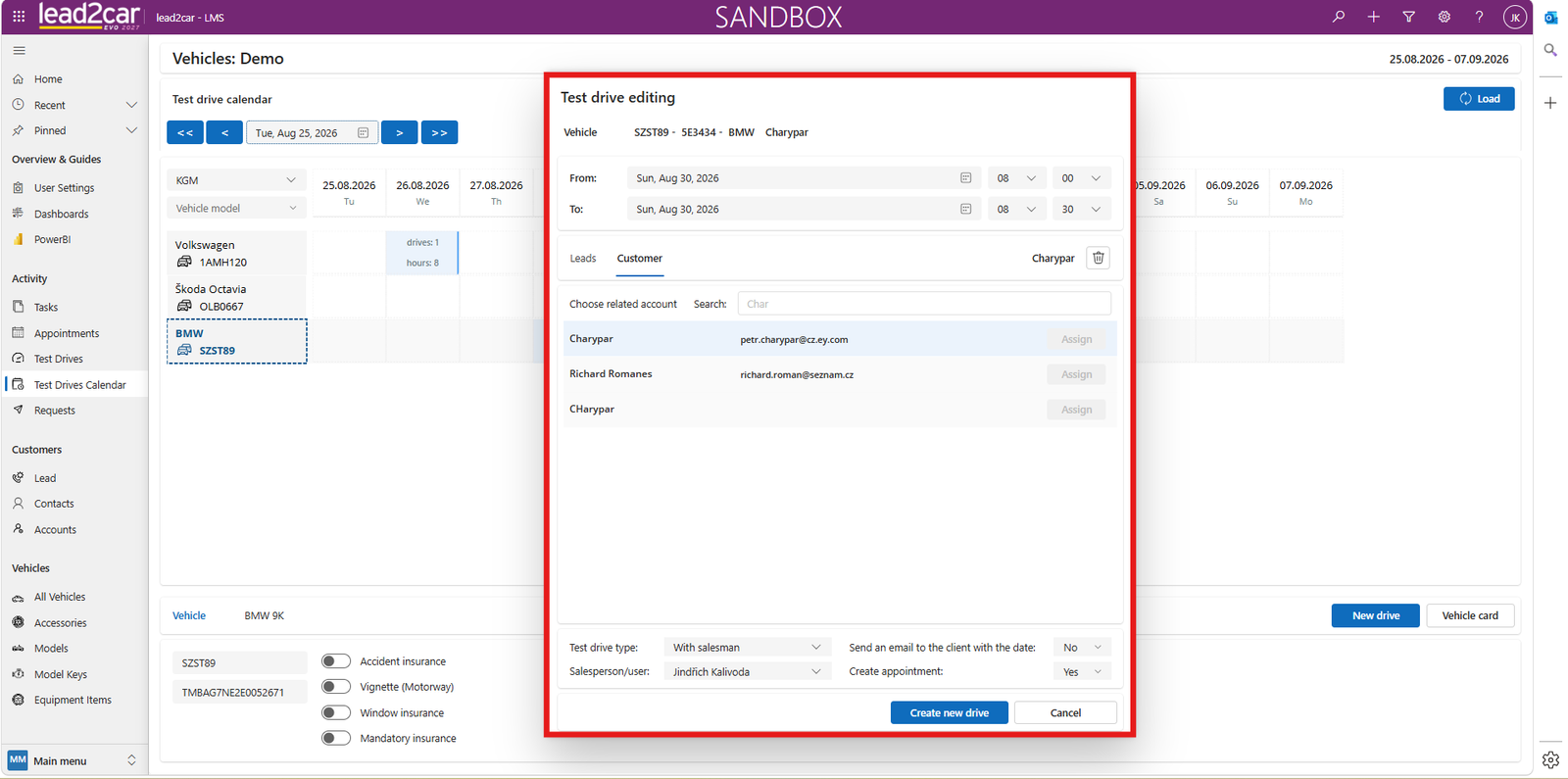Open search in the top header
The image size is (1568, 779).
1339,17
